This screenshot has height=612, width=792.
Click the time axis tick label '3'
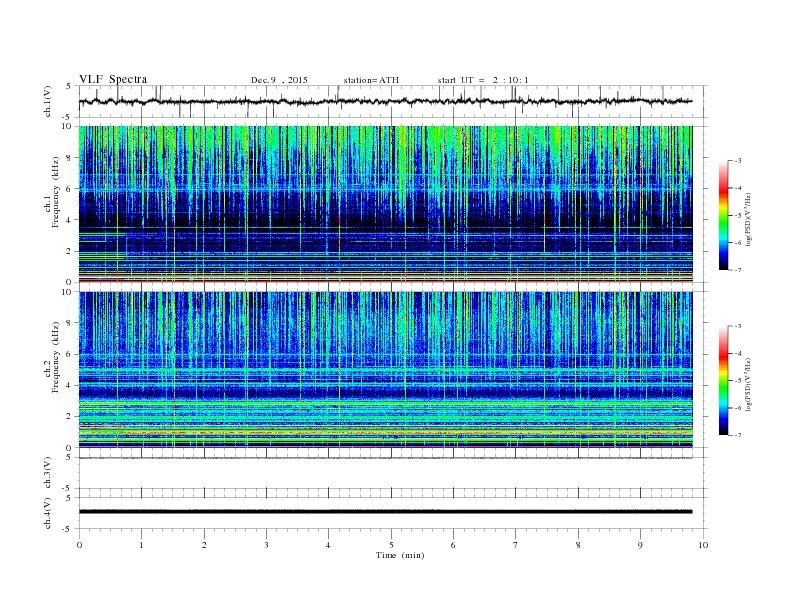click(x=266, y=545)
